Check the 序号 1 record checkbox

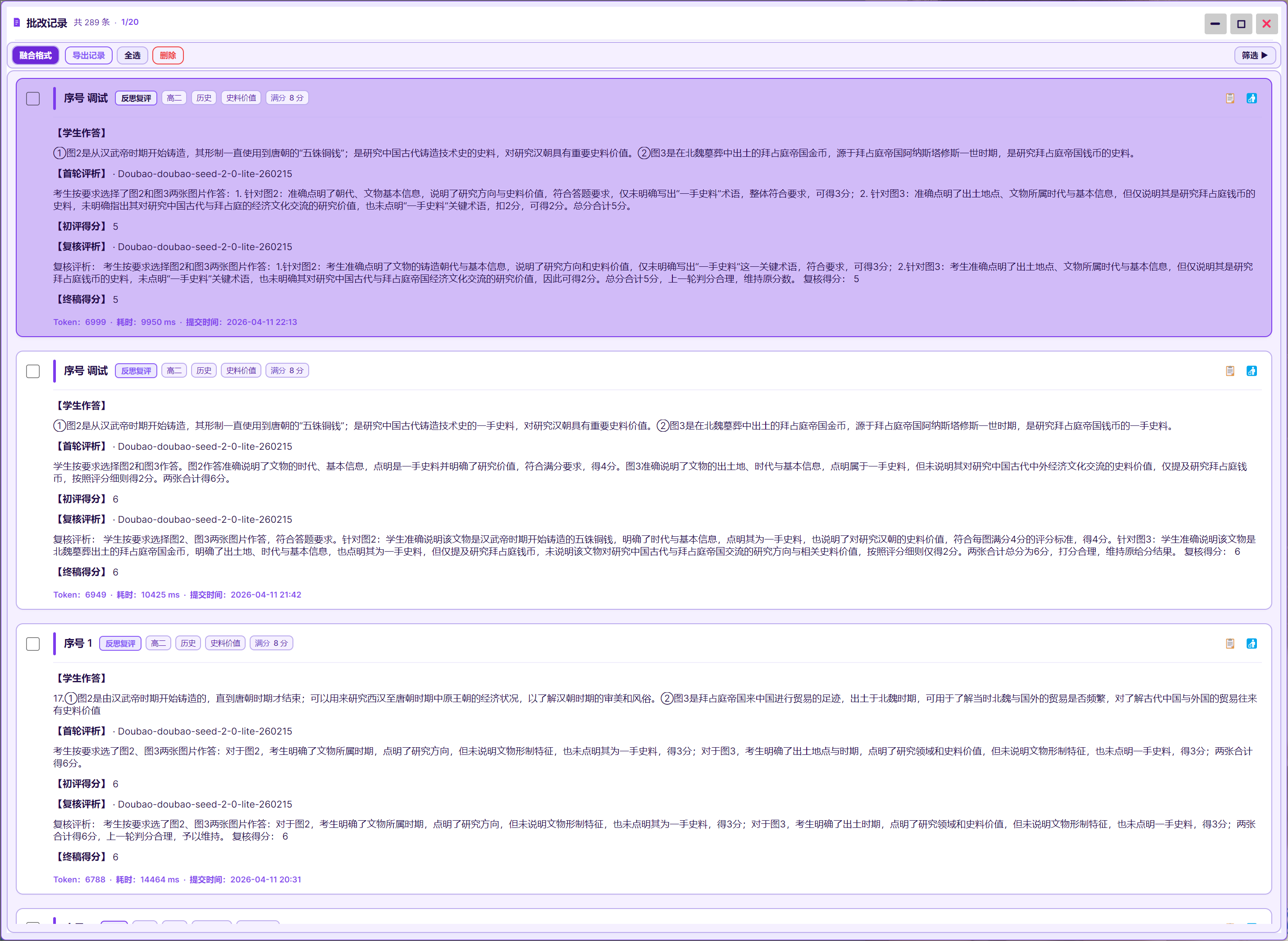click(x=33, y=644)
